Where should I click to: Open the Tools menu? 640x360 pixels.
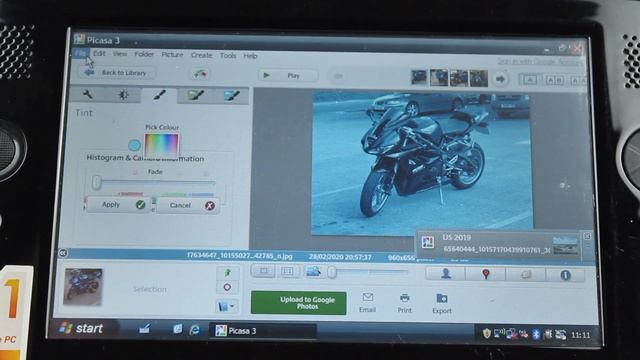click(x=228, y=55)
